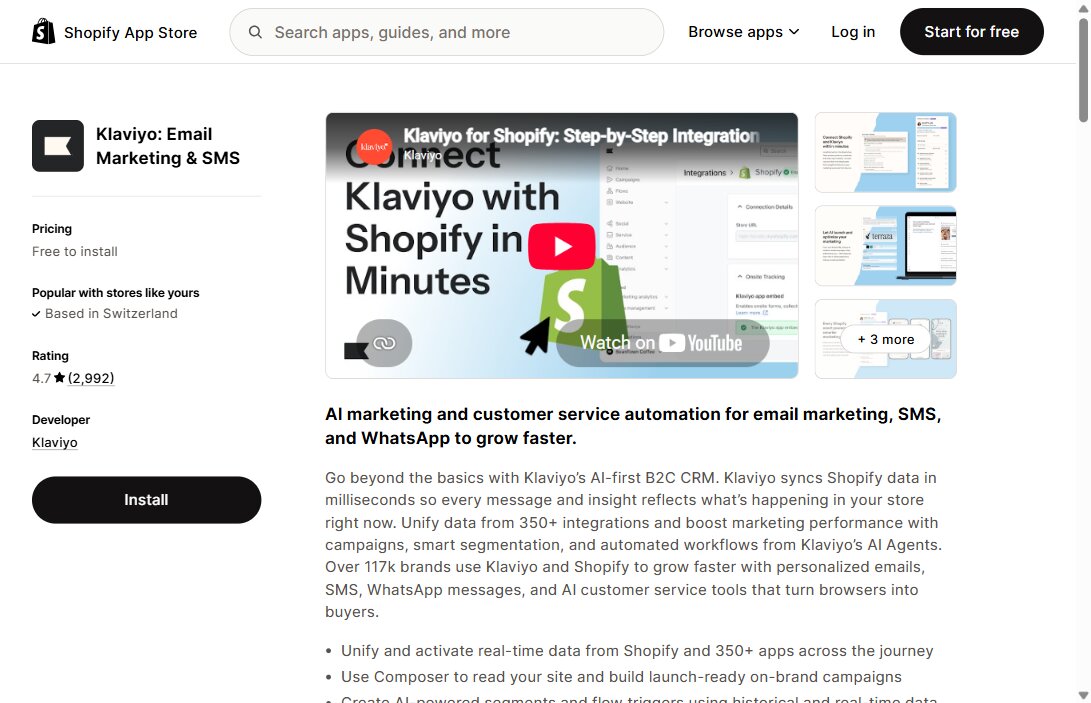Click the Free to install text

coord(74,251)
